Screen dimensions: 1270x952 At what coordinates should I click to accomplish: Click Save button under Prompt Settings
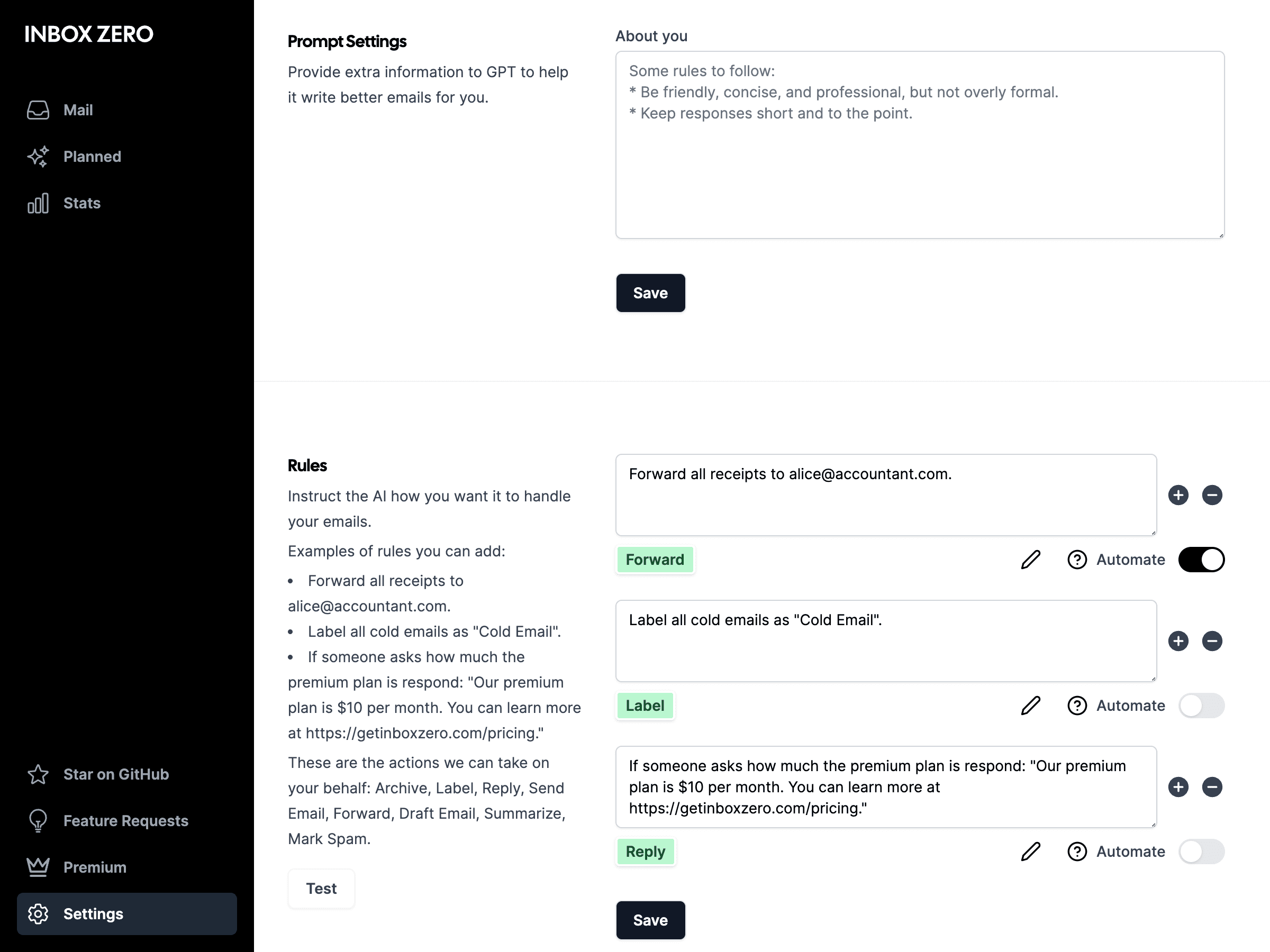(x=650, y=292)
